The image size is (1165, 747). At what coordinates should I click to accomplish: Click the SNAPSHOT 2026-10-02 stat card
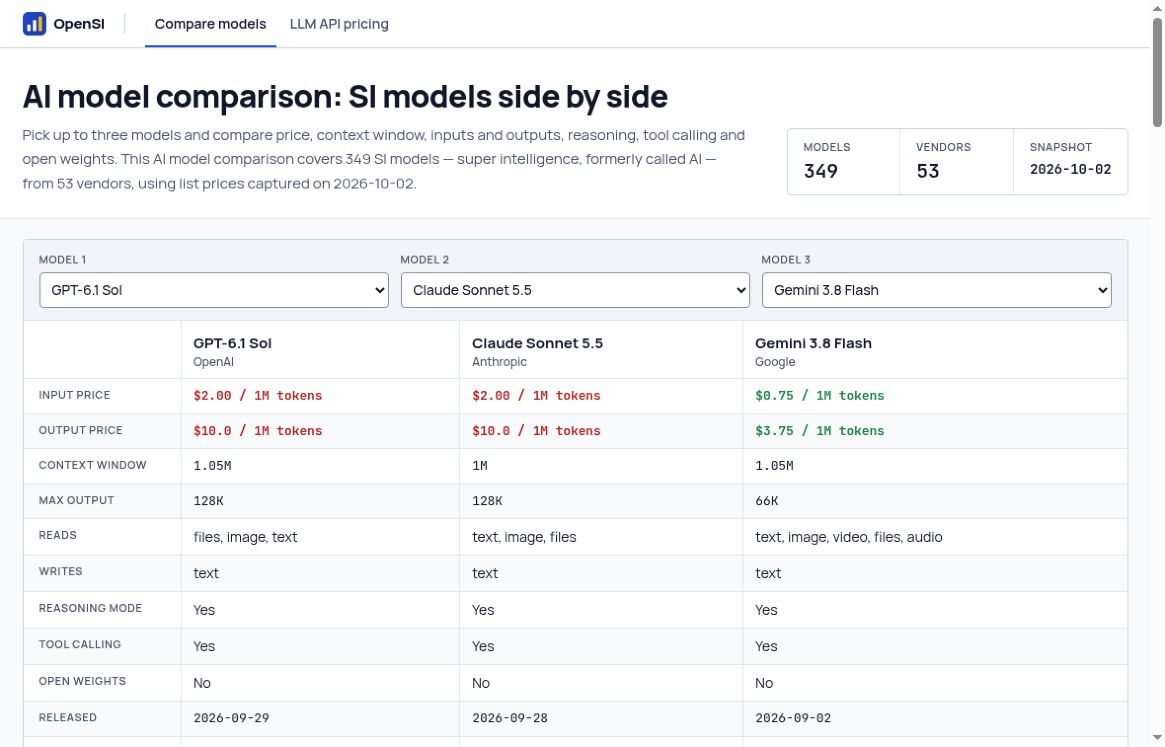point(1071,161)
